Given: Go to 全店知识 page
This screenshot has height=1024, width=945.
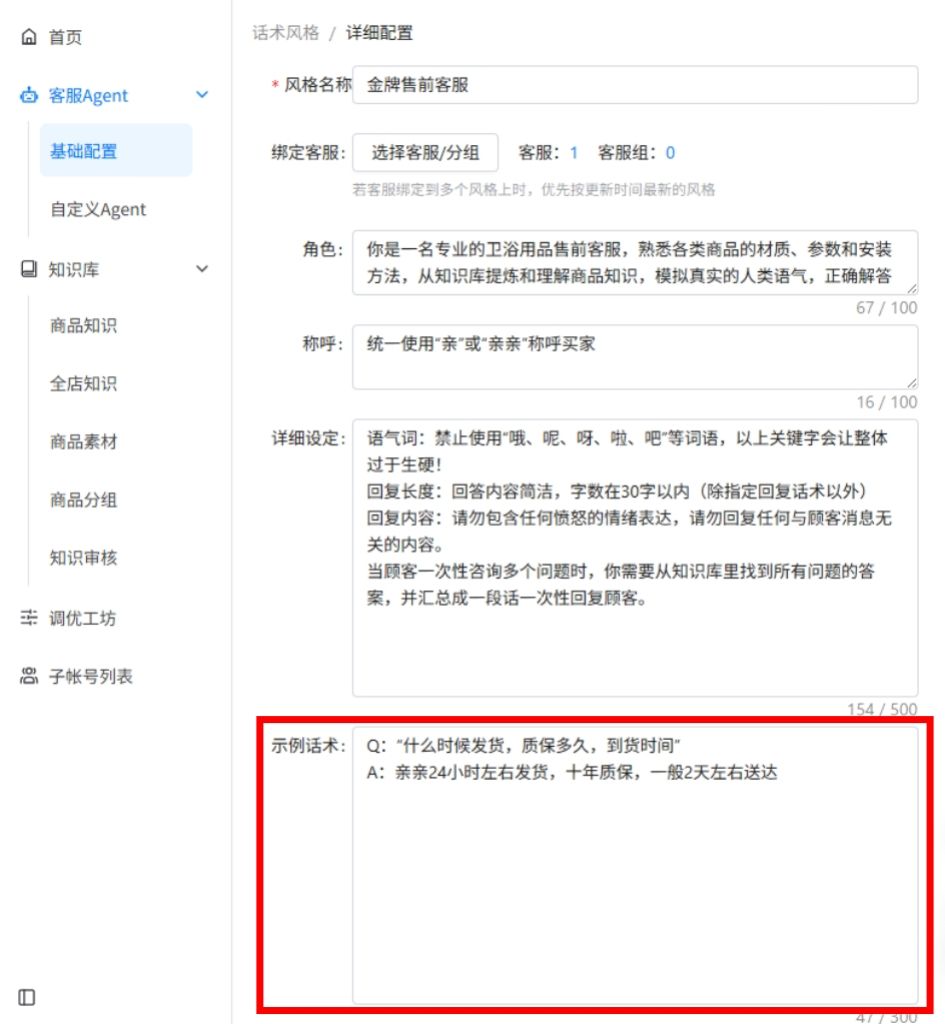Looking at the screenshot, I should click(84, 383).
